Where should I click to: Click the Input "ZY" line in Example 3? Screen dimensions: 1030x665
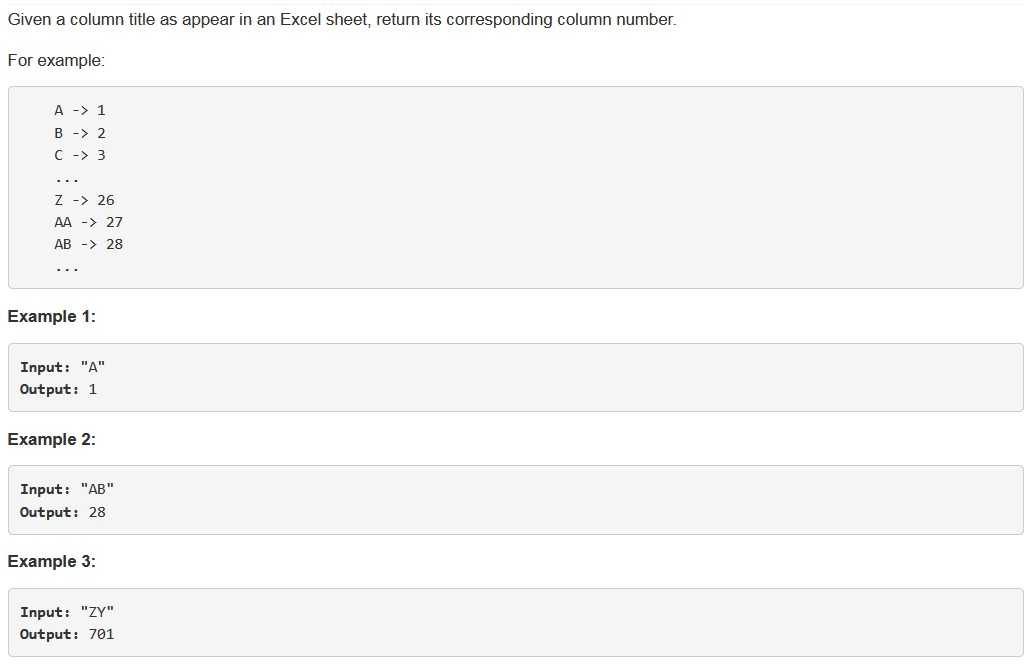[67, 612]
